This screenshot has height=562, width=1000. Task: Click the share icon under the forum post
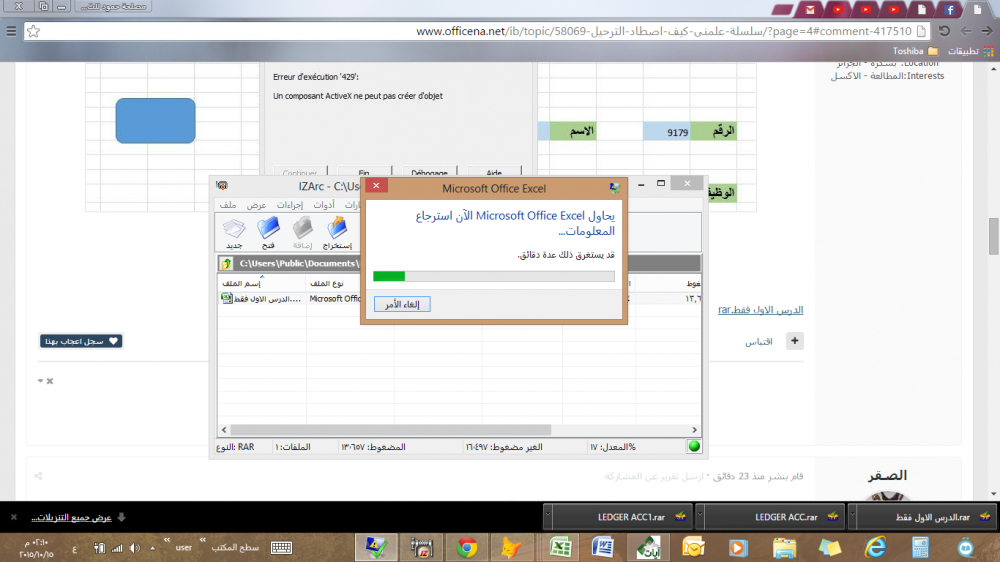tap(38, 476)
